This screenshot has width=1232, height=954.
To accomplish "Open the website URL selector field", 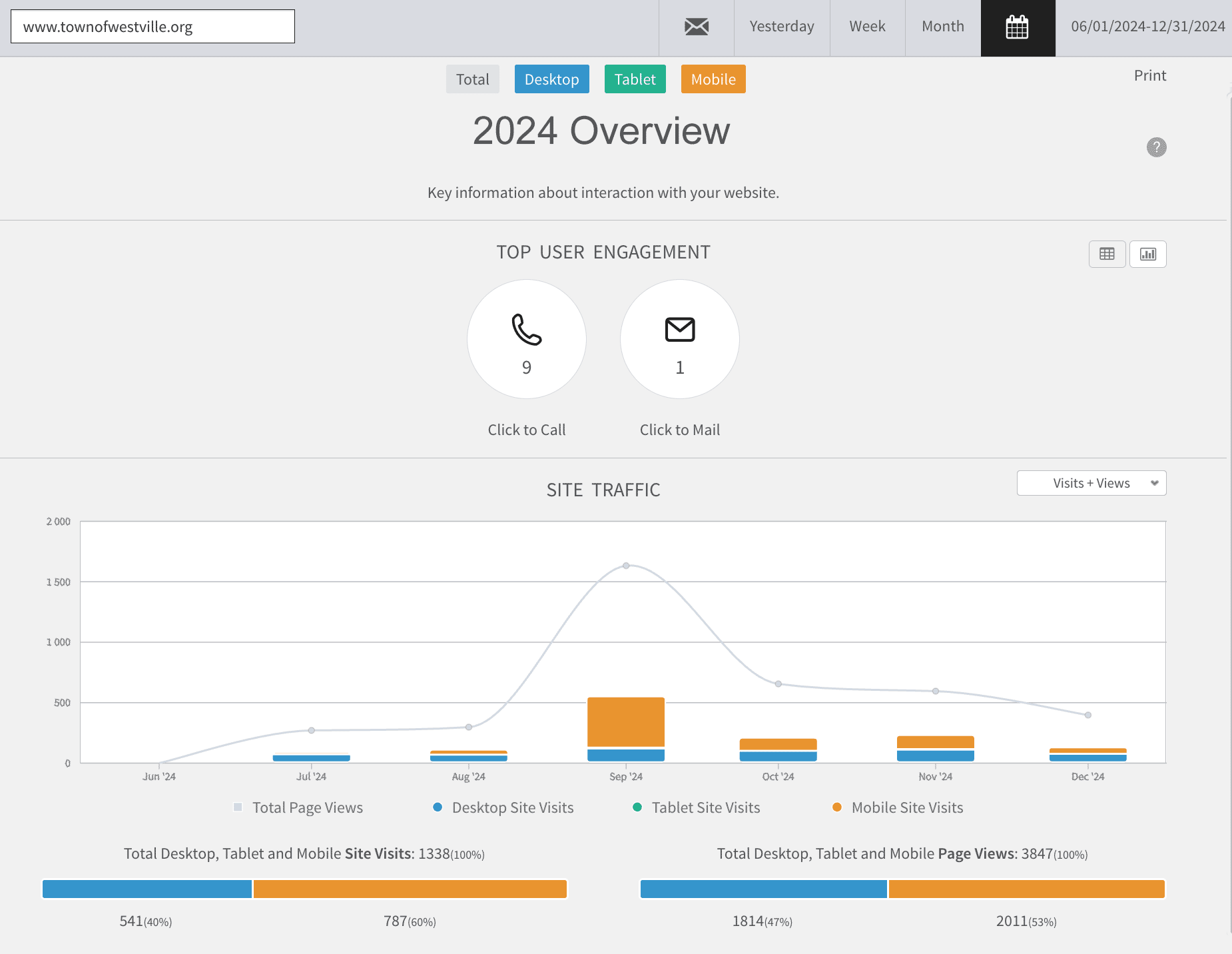I will coord(153,27).
